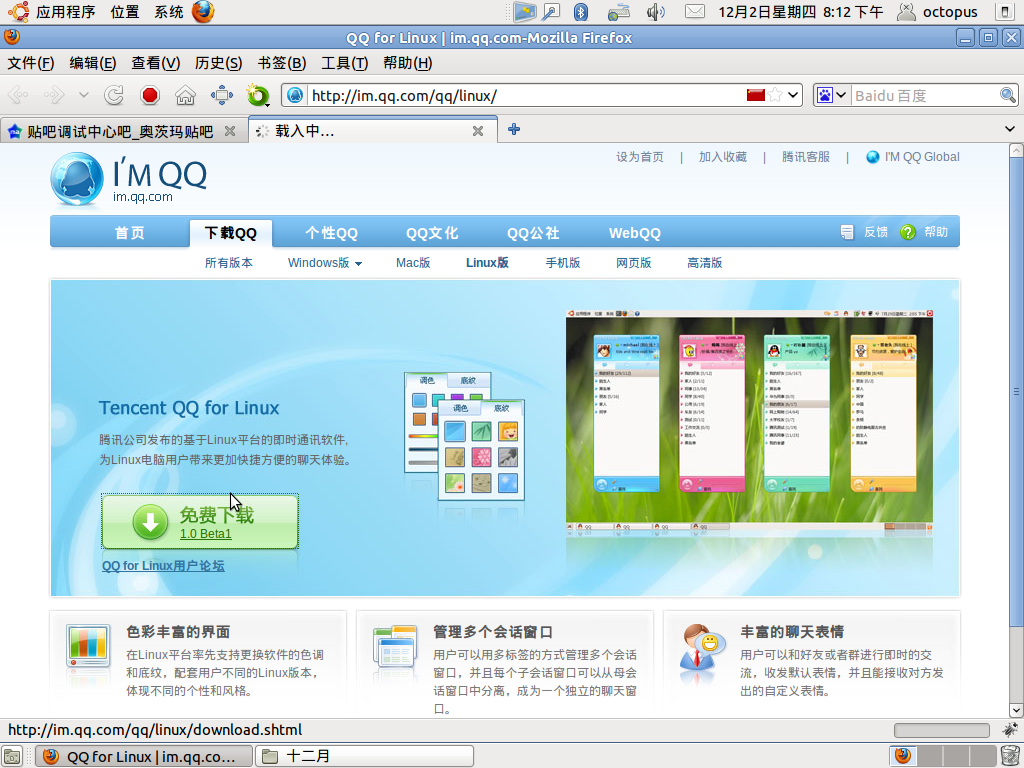
Task: Go to the Firefox home page icon
Action: 185,95
